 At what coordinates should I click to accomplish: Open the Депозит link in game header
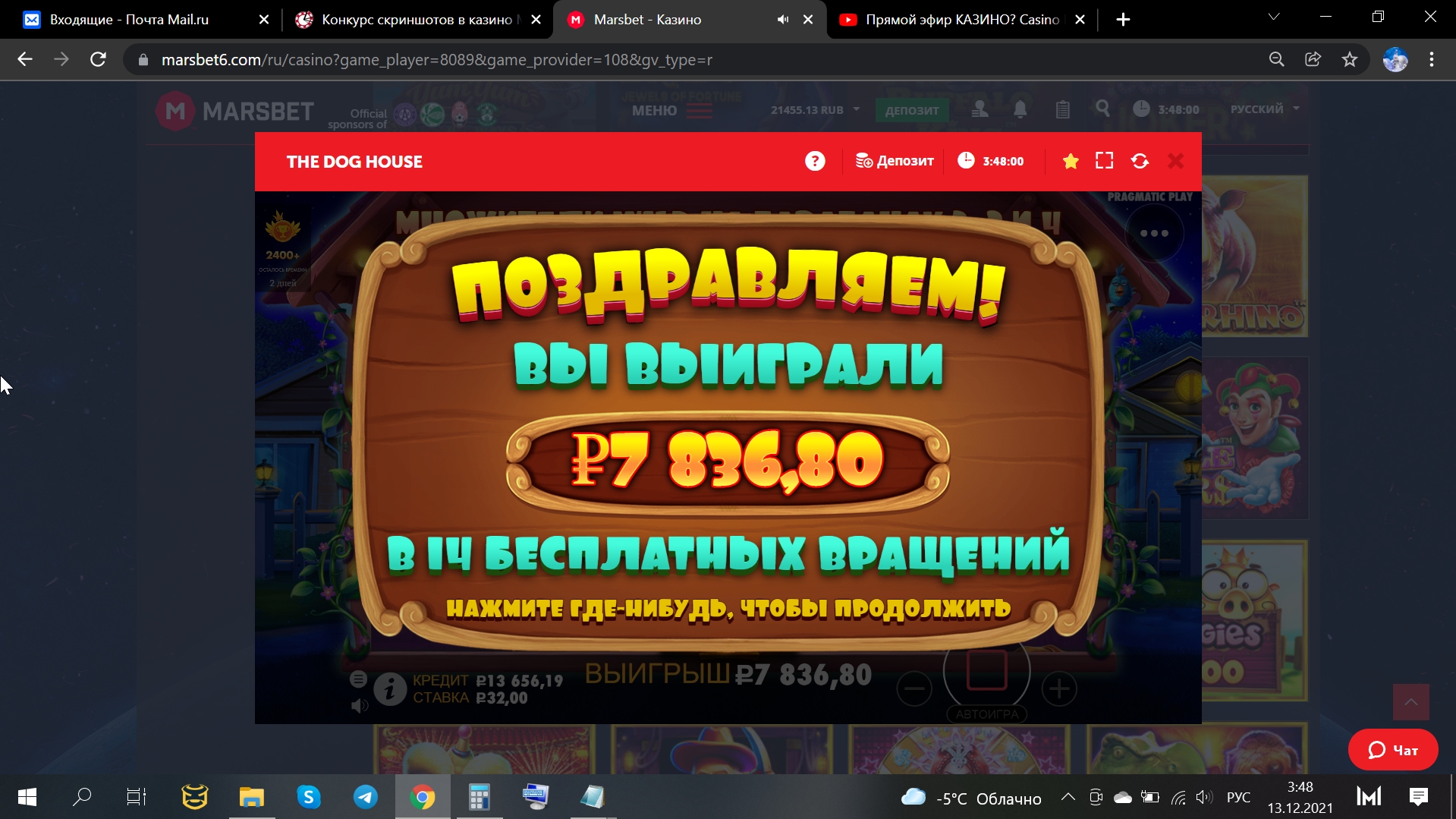[x=895, y=161]
